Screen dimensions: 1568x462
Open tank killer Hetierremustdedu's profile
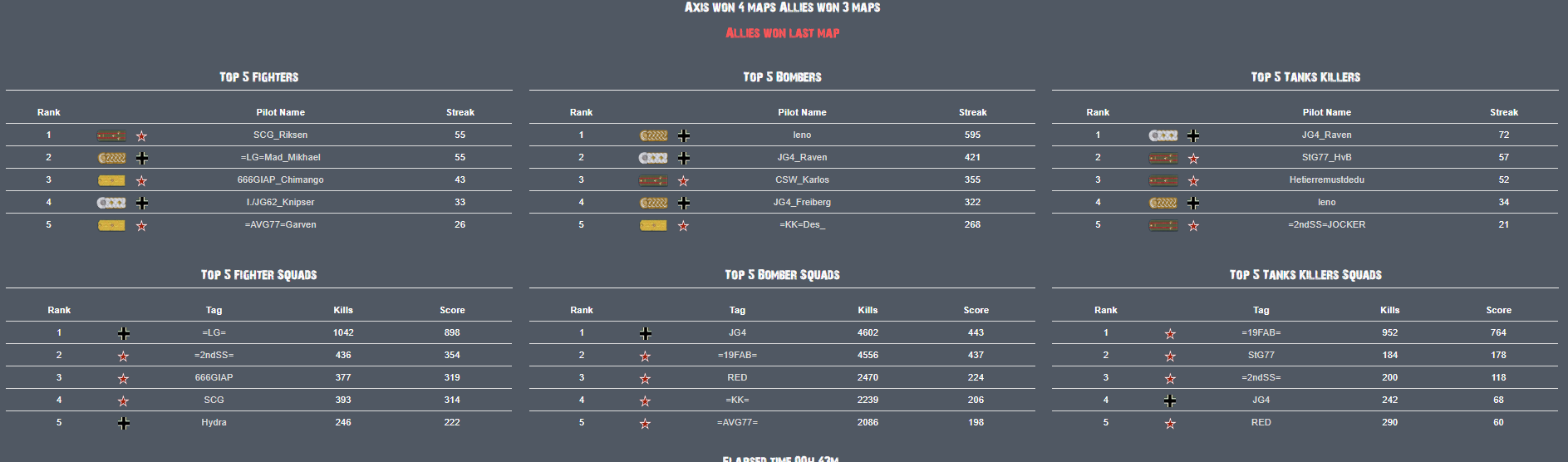click(1326, 179)
